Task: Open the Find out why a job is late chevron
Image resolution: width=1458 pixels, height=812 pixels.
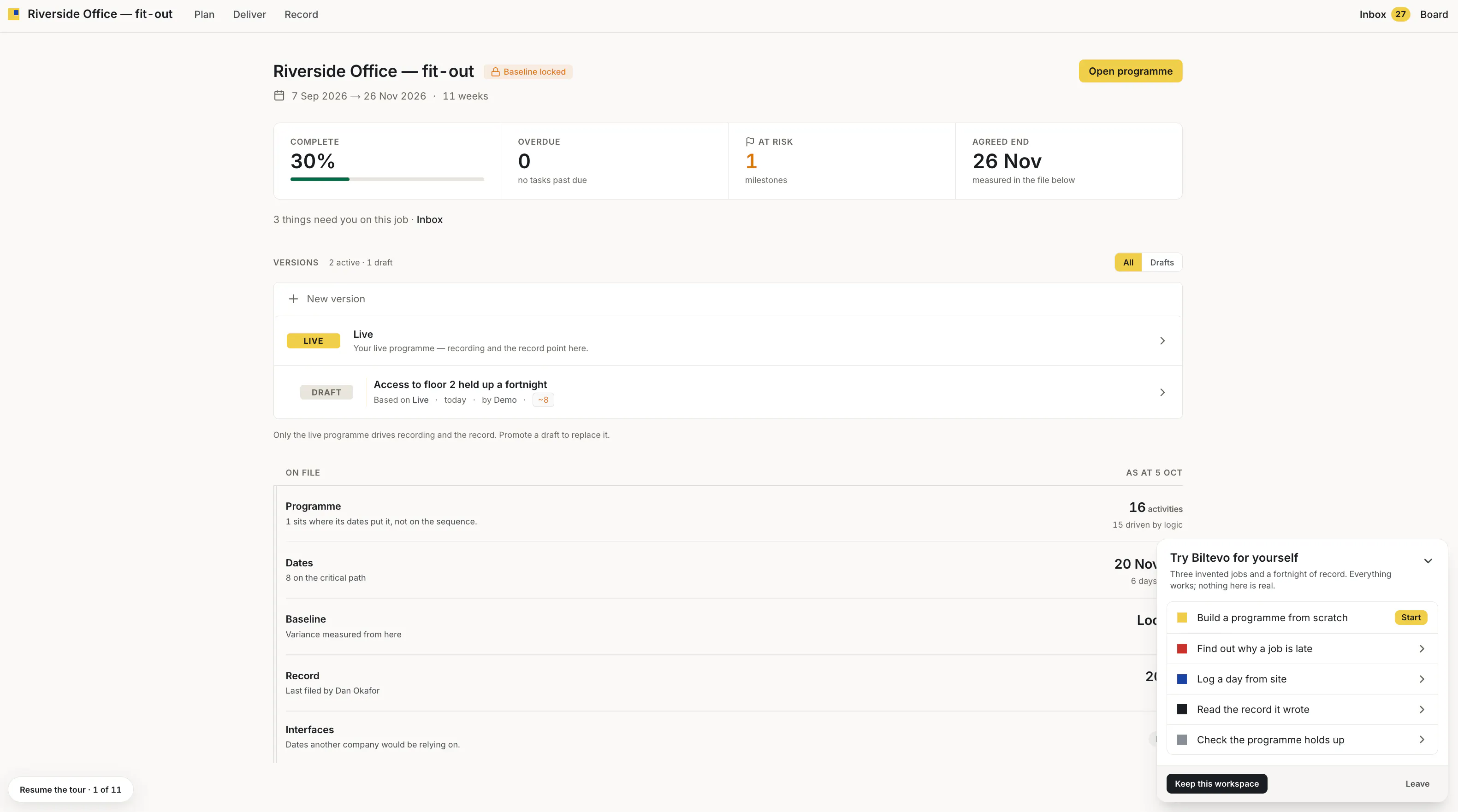Action: pos(1422,648)
